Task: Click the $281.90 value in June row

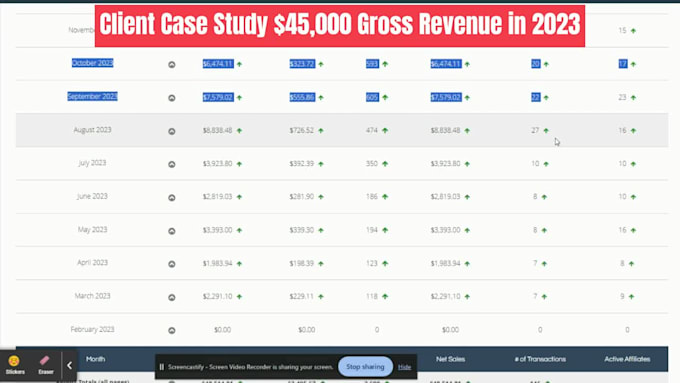Action: pyautogui.click(x=301, y=196)
